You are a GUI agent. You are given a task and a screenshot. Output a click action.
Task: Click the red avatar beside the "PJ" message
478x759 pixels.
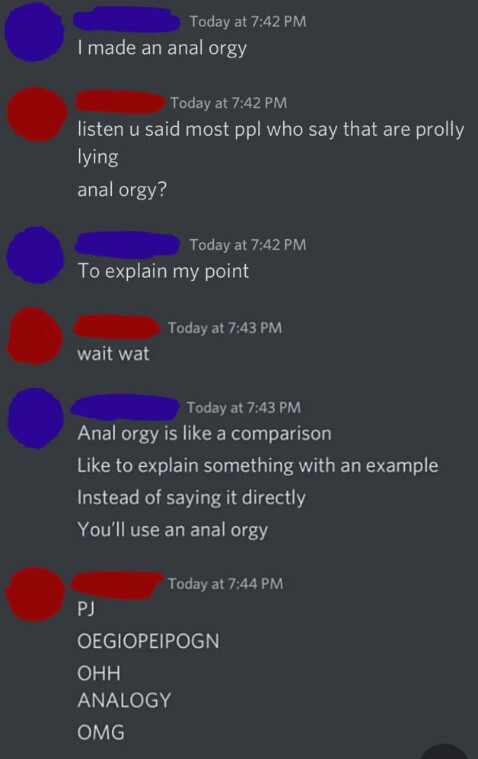pyautogui.click(x=35, y=594)
